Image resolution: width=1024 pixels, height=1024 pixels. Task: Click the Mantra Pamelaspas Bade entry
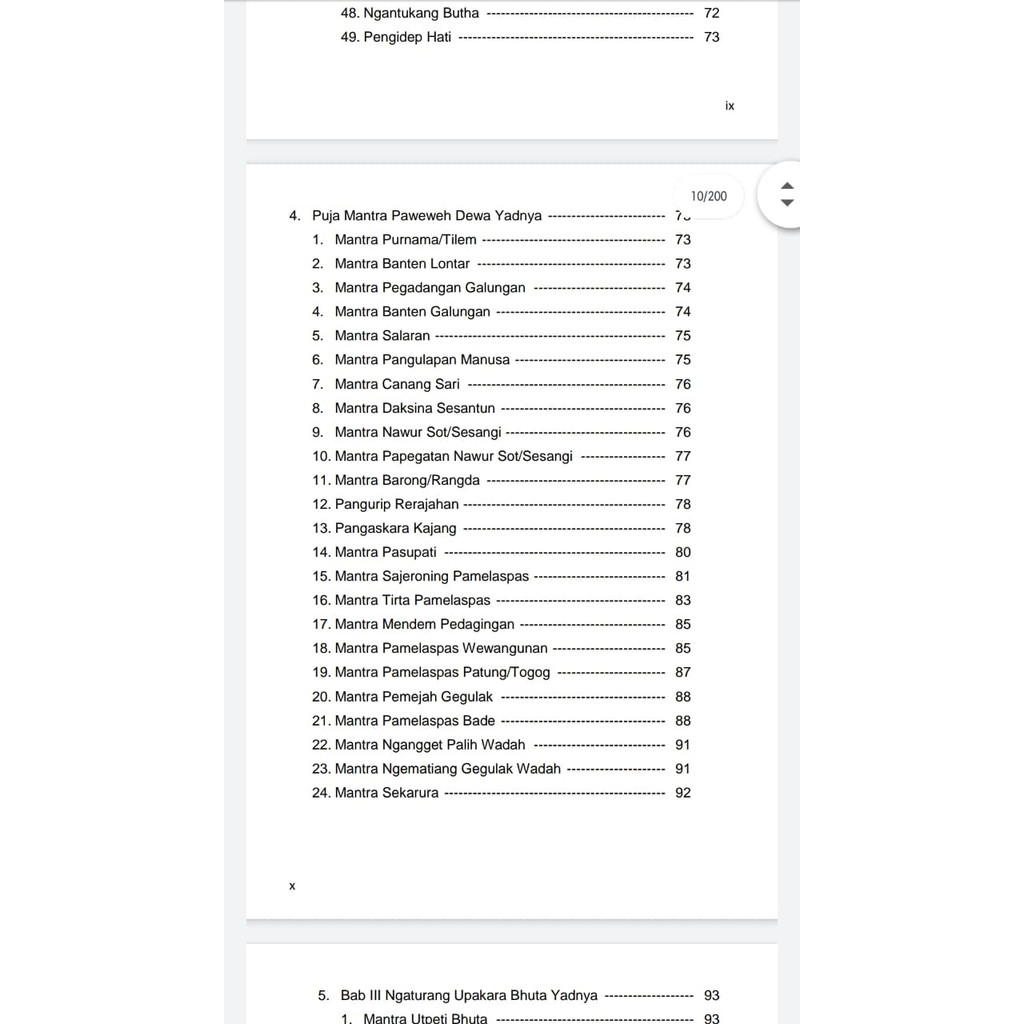414,720
